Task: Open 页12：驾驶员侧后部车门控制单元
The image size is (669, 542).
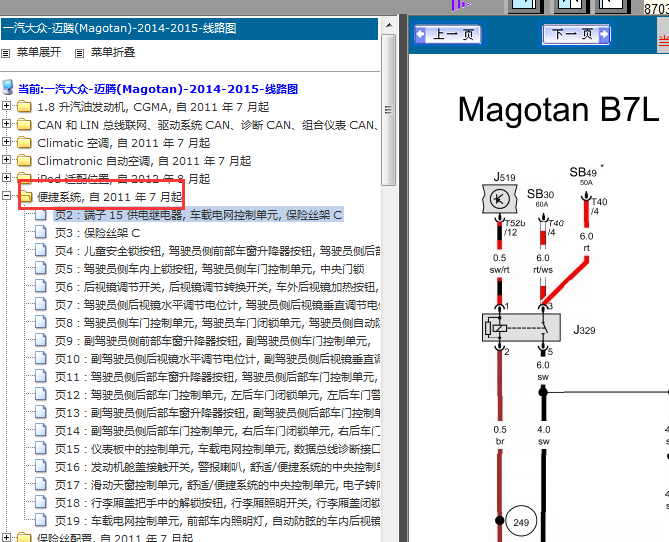Action: (x=217, y=395)
